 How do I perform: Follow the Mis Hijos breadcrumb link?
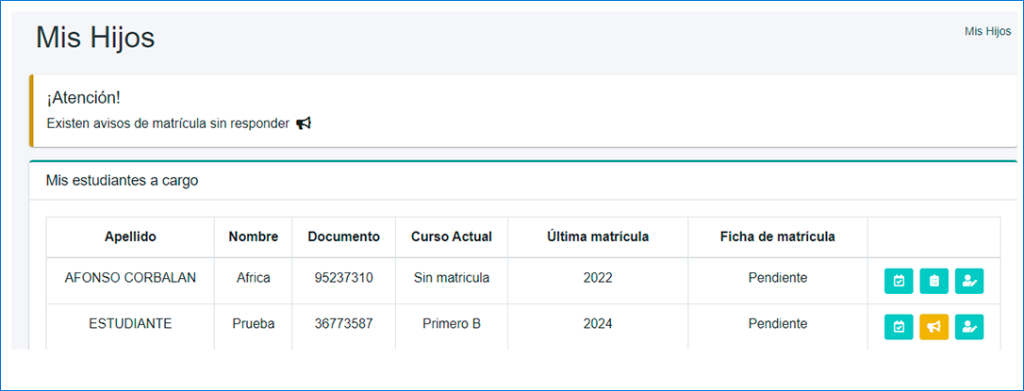987,31
